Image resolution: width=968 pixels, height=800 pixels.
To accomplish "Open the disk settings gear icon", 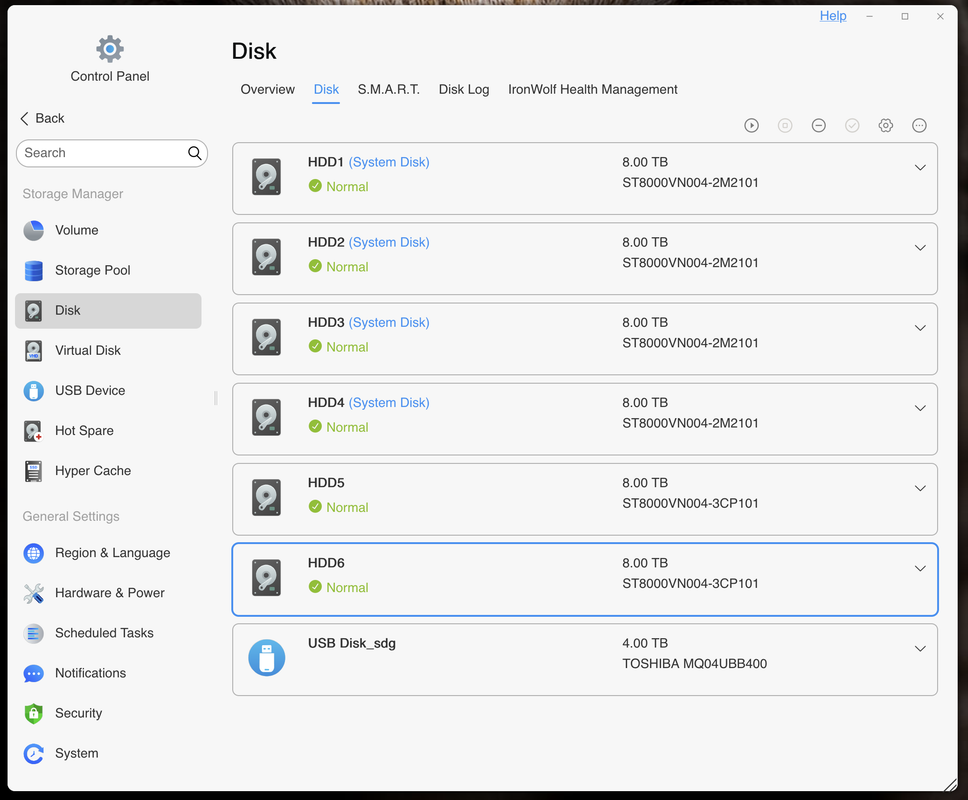I will (886, 125).
